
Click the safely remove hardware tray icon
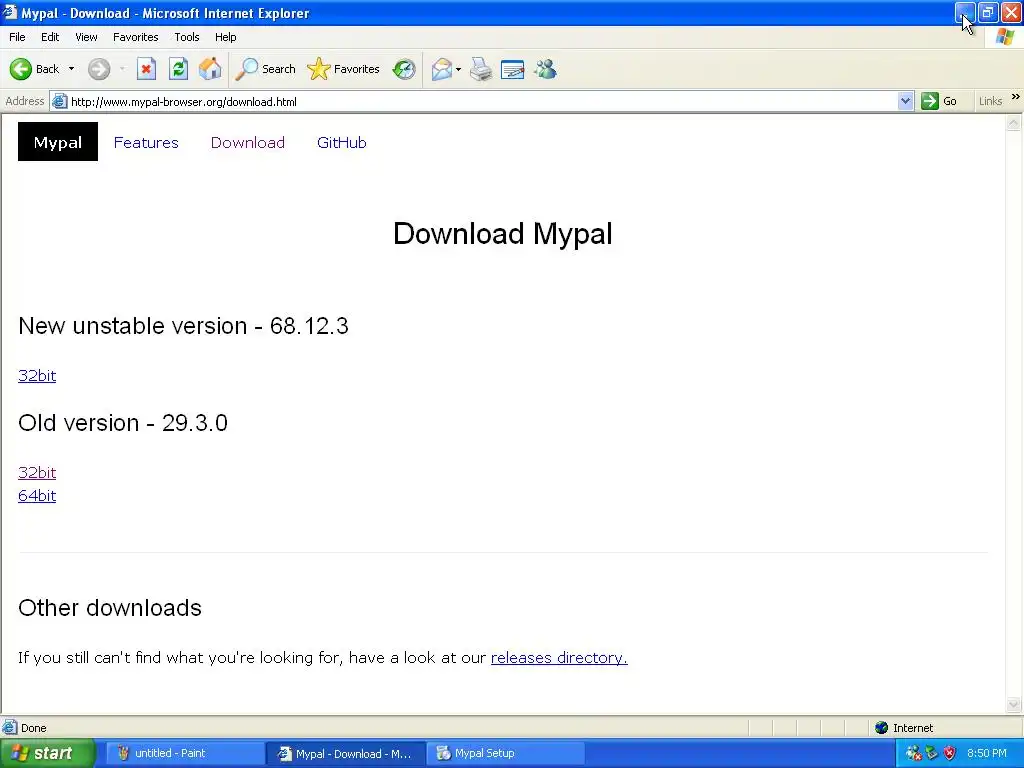[932, 753]
